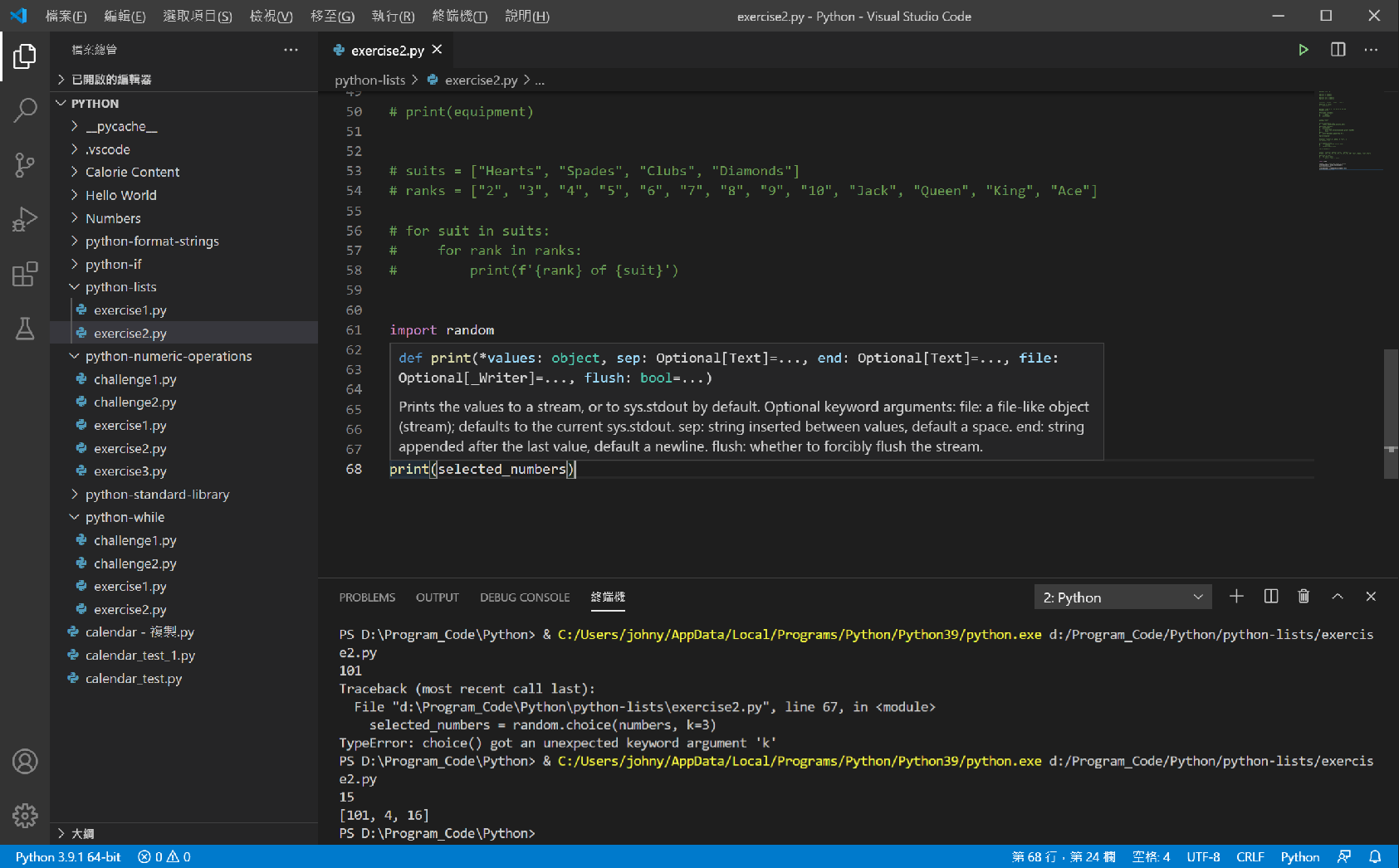
Task: Switch to the DEBUG CONSOLE tab
Action: click(524, 597)
